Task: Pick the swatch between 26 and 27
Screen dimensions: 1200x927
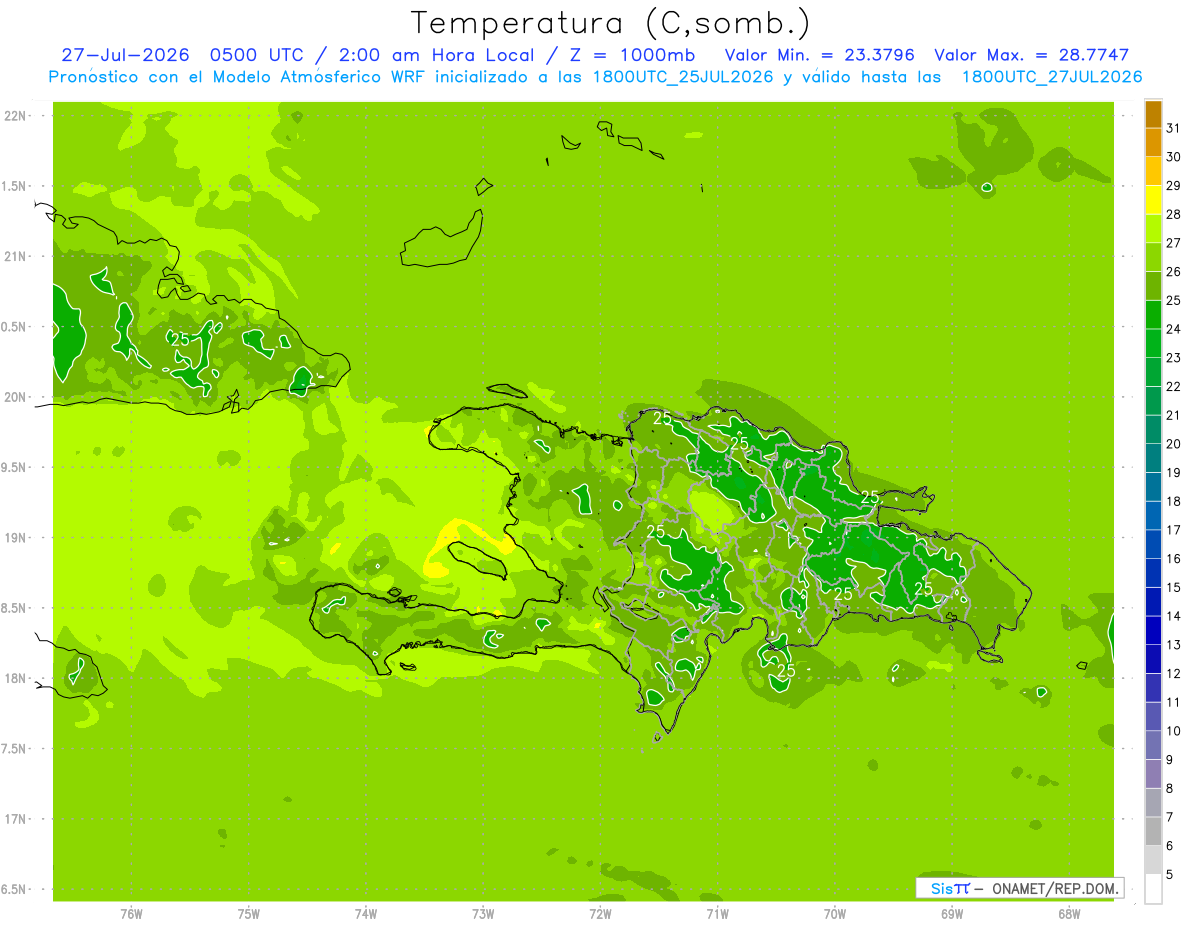Action: coord(1153,257)
